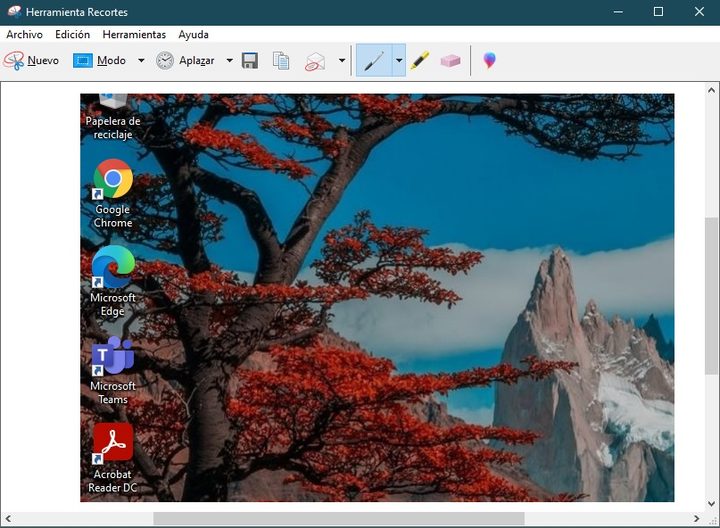
Task: Click the Nuevo snip button
Action: pyautogui.click(x=31, y=61)
